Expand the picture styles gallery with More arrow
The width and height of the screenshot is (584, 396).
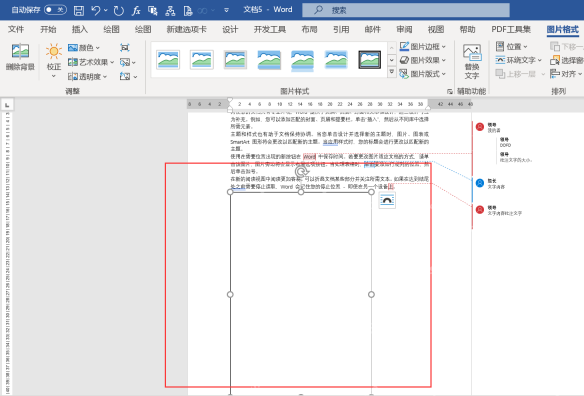point(392,72)
